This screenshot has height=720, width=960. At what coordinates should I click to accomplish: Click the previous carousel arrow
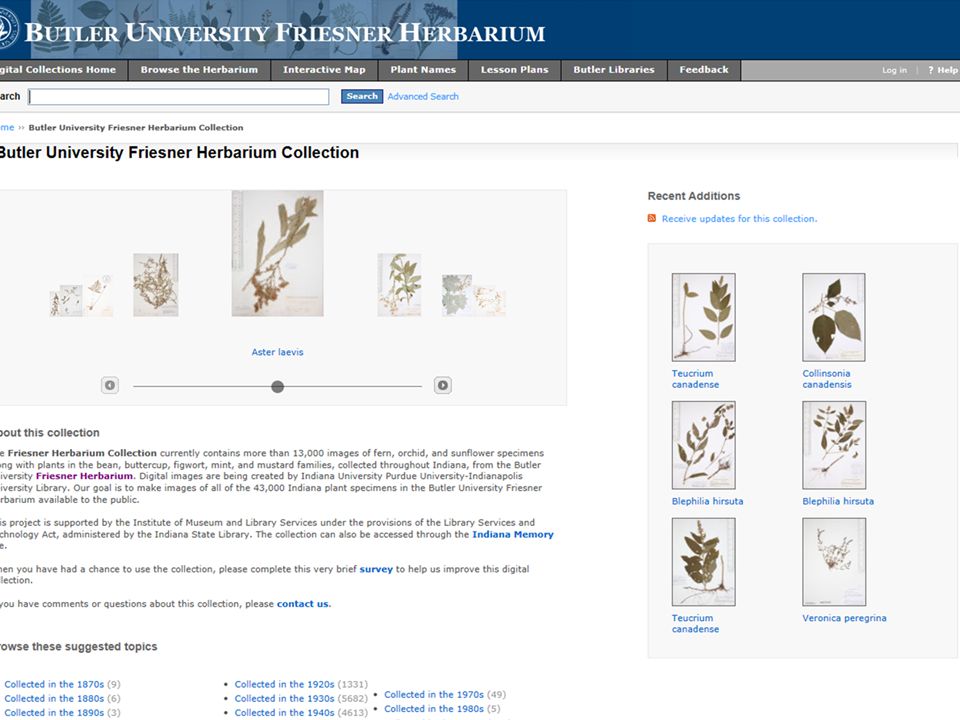[x=110, y=385]
